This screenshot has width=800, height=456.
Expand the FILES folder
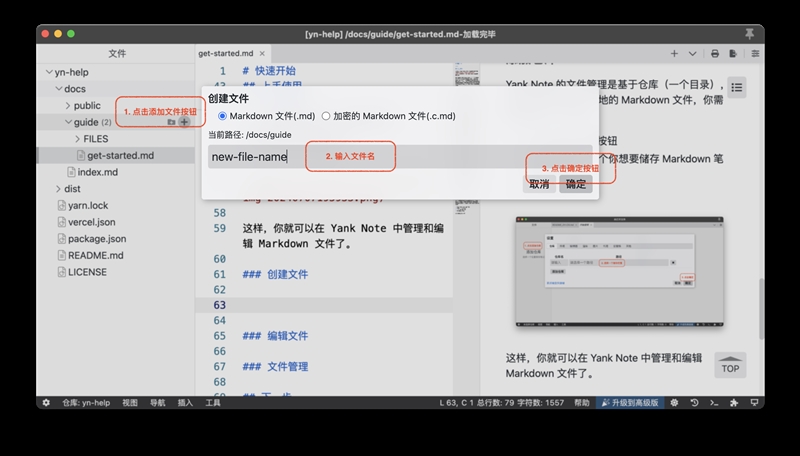[78, 139]
